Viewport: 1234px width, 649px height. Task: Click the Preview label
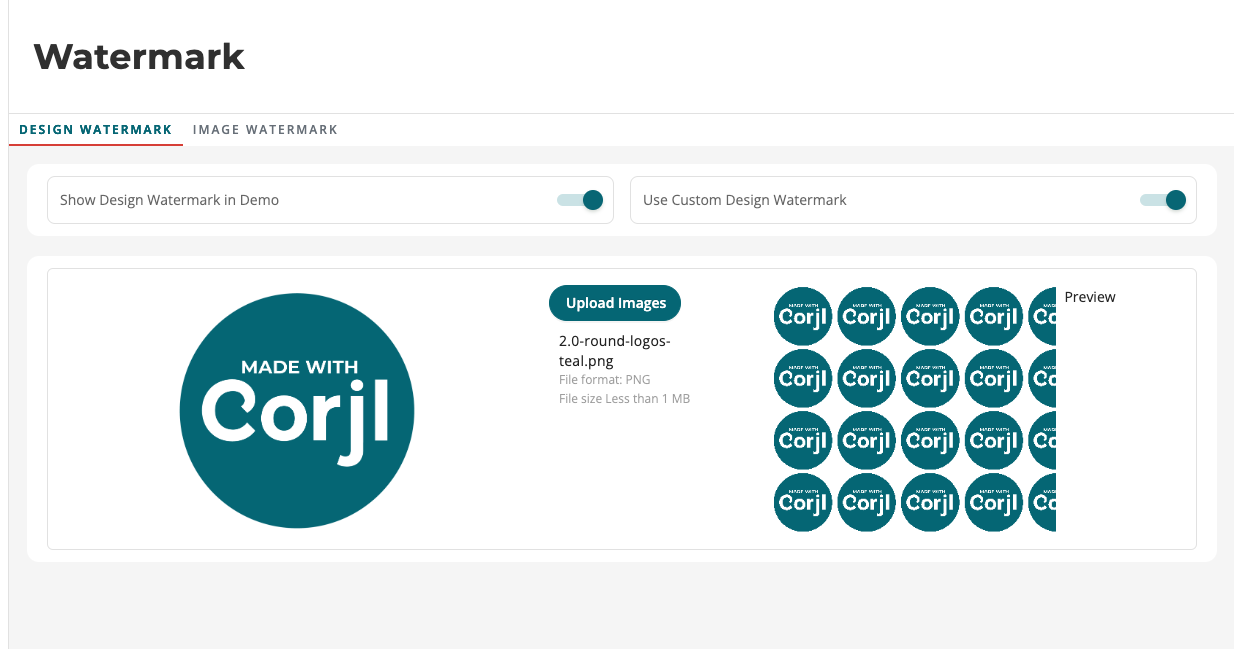click(1090, 297)
